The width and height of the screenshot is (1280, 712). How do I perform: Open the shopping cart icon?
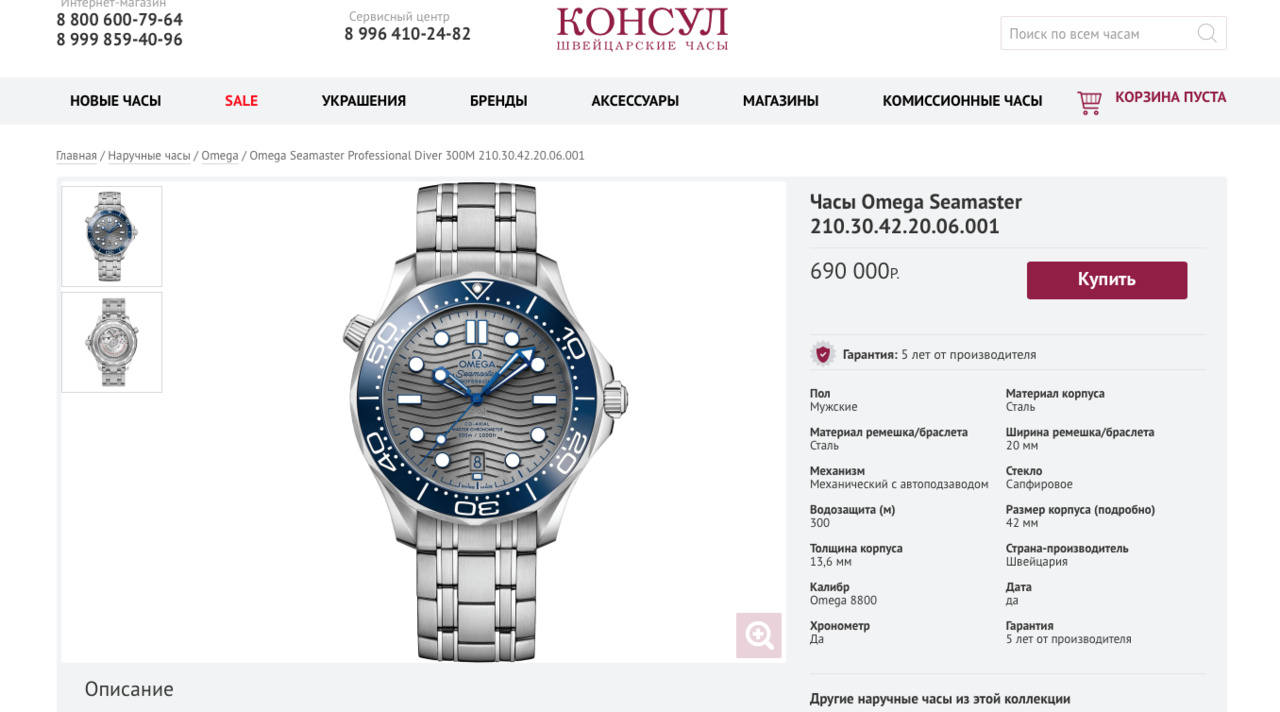1089,102
